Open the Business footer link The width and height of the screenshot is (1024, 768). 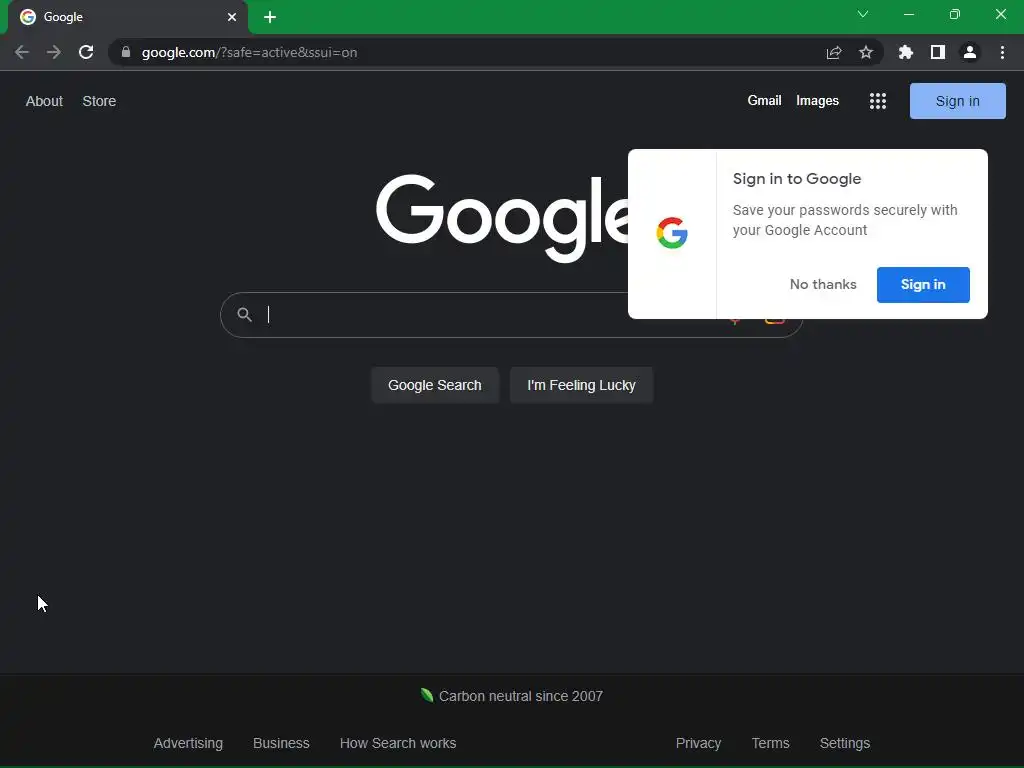[x=281, y=743]
